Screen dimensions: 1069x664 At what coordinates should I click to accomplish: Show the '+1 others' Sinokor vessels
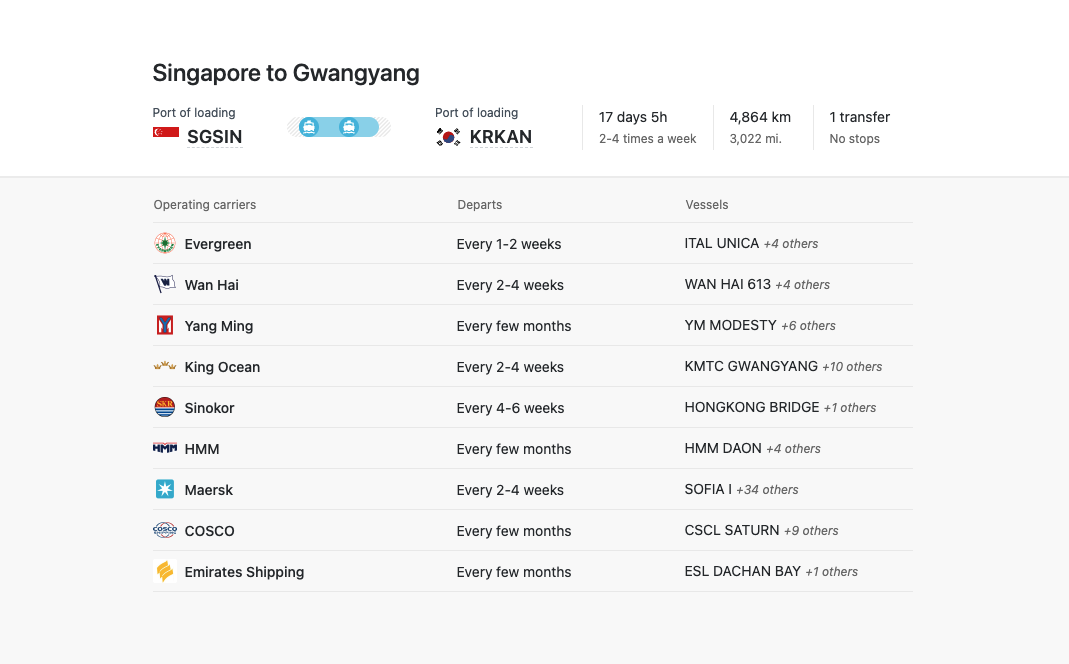point(849,407)
